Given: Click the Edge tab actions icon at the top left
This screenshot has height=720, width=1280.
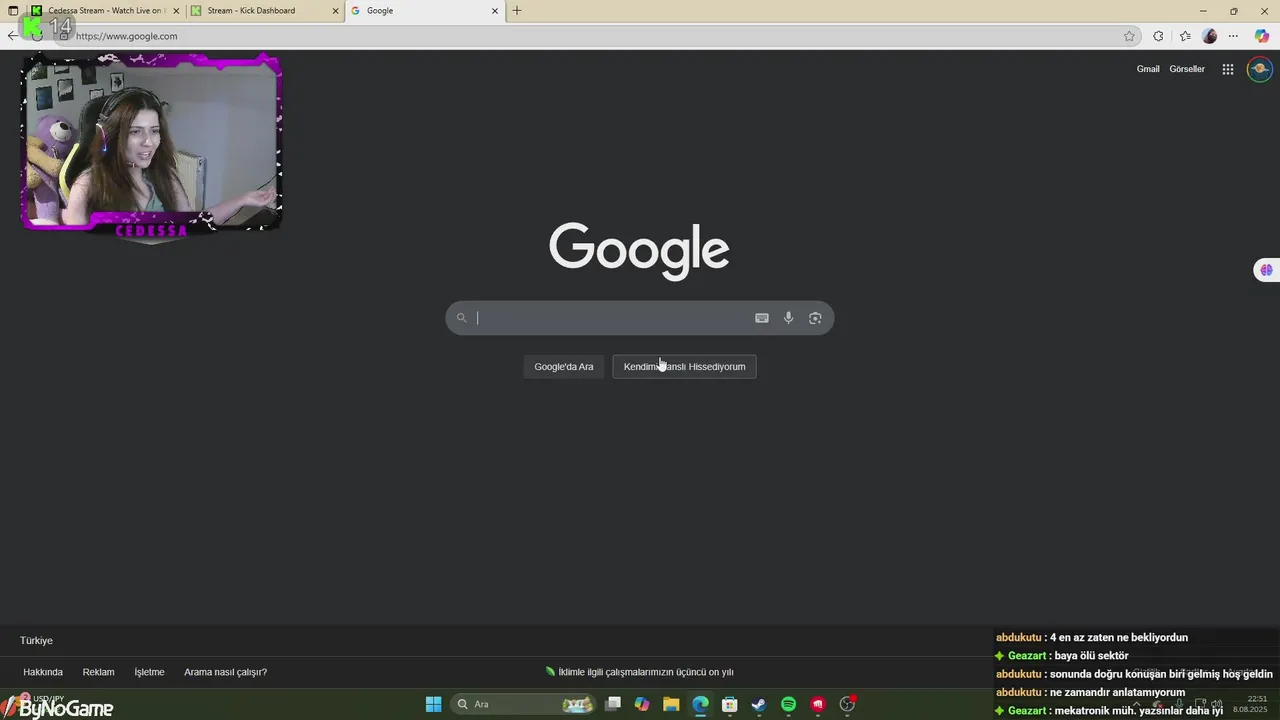Looking at the screenshot, I should [13, 11].
